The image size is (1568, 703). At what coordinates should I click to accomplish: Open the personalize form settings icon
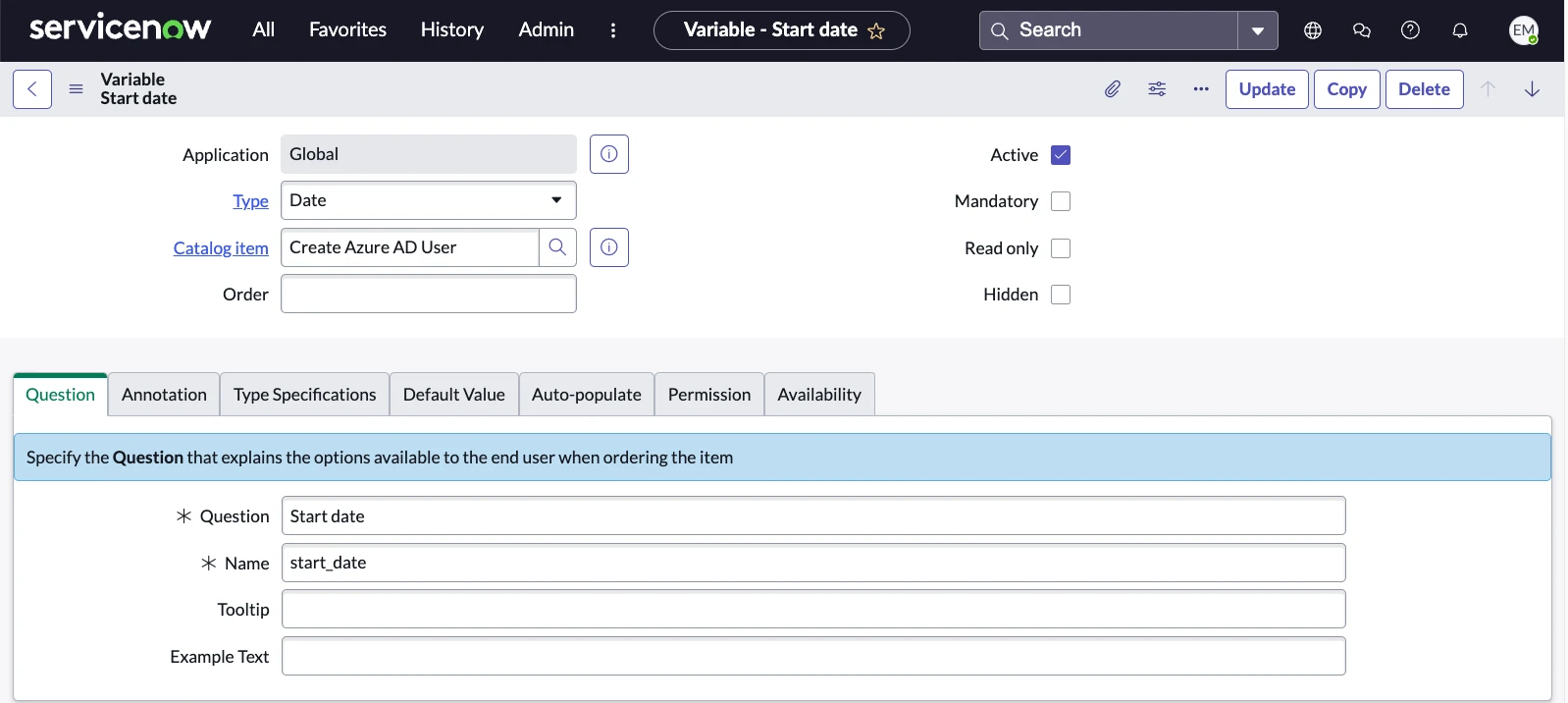pos(1157,89)
